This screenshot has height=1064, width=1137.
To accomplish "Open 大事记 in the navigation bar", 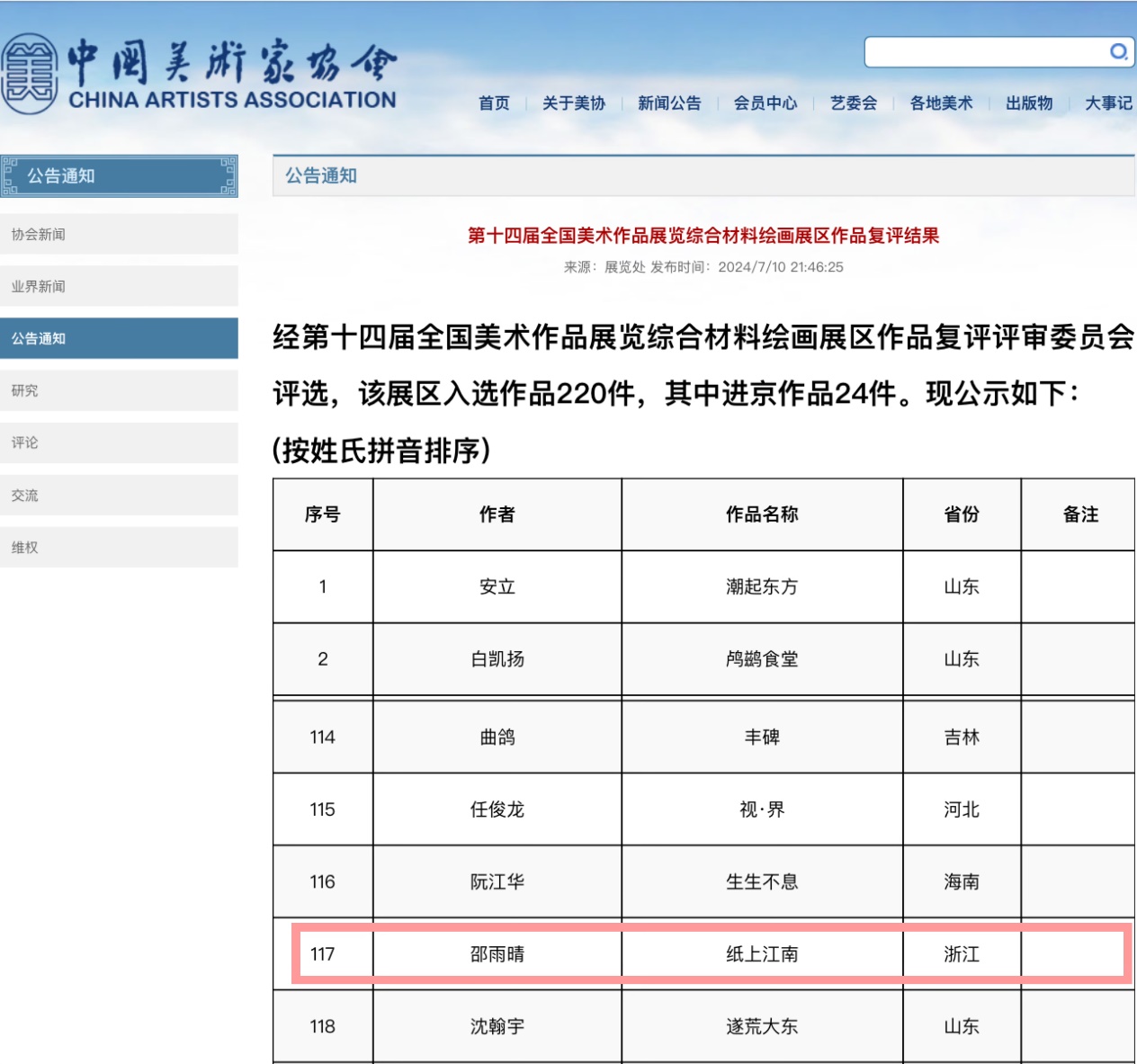I will click(x=1108, y=103).
